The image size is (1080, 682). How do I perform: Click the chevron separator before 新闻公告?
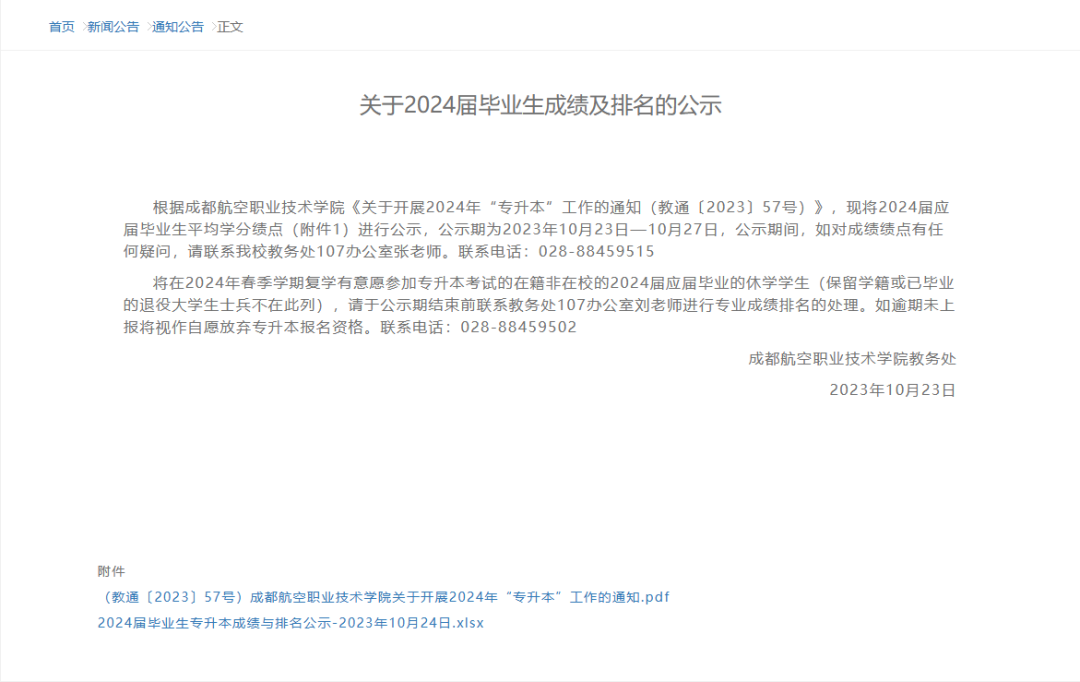(x=83, y=27)
